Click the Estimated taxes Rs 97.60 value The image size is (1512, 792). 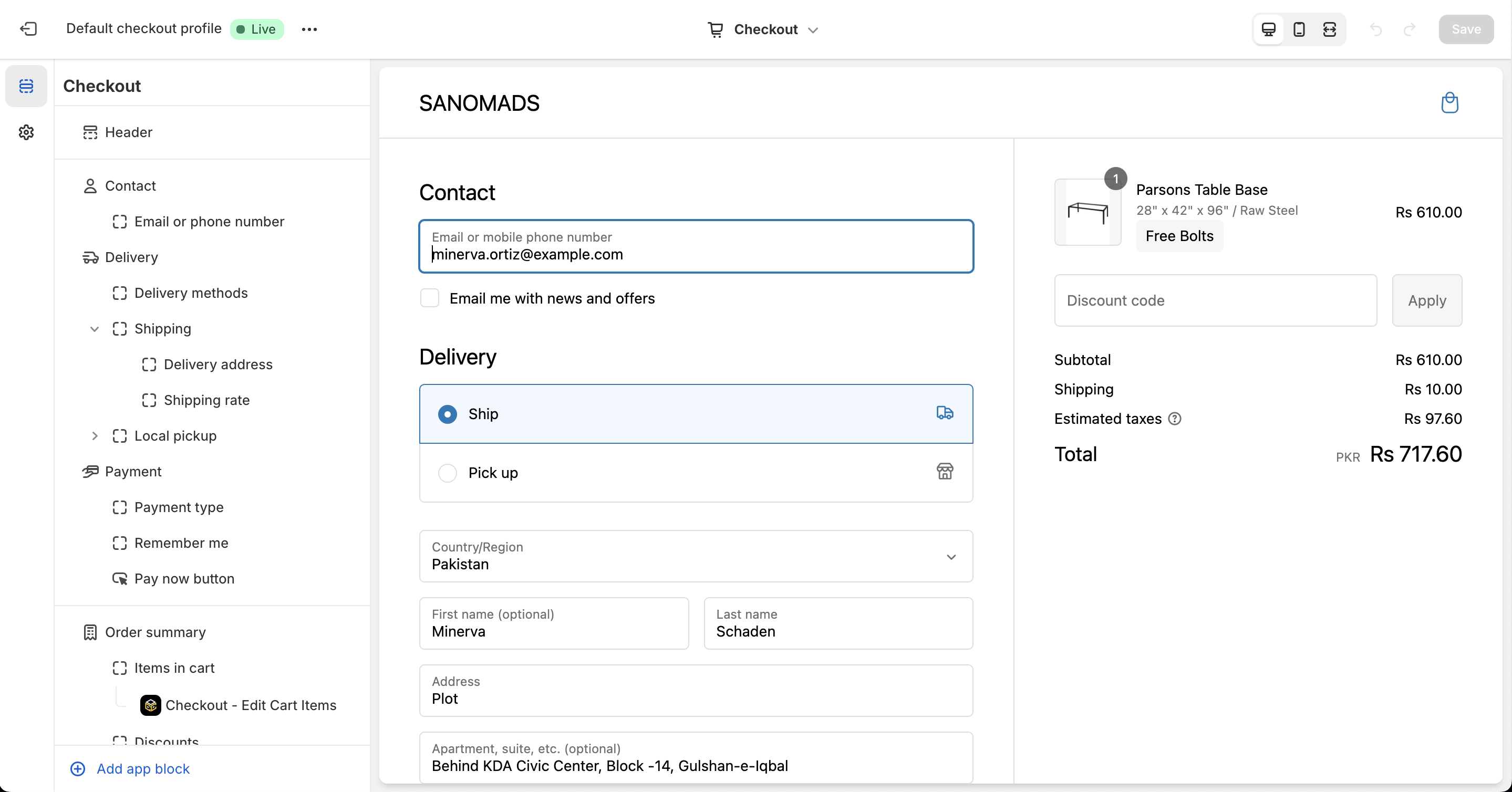(x=1433, y=419)
